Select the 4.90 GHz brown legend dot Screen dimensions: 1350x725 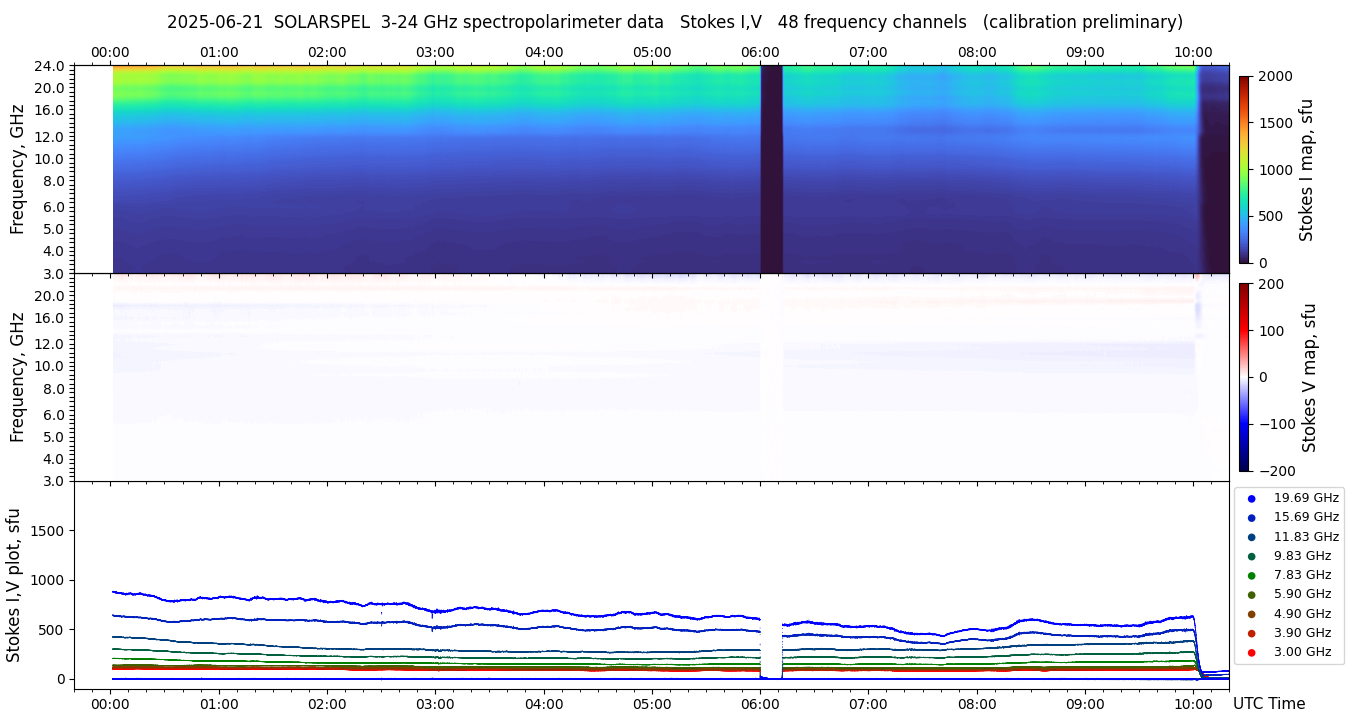tap(1251, 614)
